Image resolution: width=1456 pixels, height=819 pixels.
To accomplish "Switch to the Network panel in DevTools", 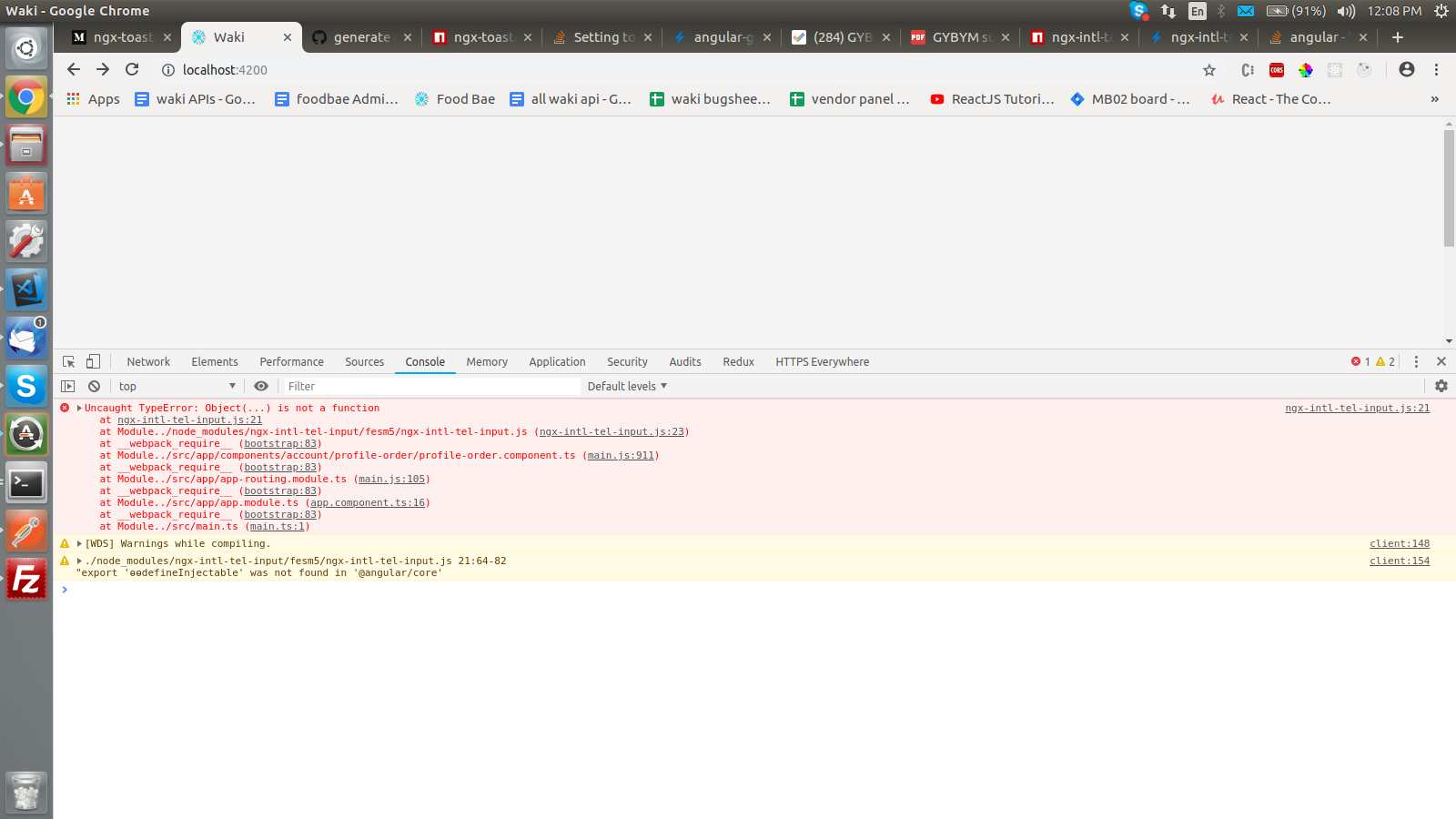I will pos(147,361).
